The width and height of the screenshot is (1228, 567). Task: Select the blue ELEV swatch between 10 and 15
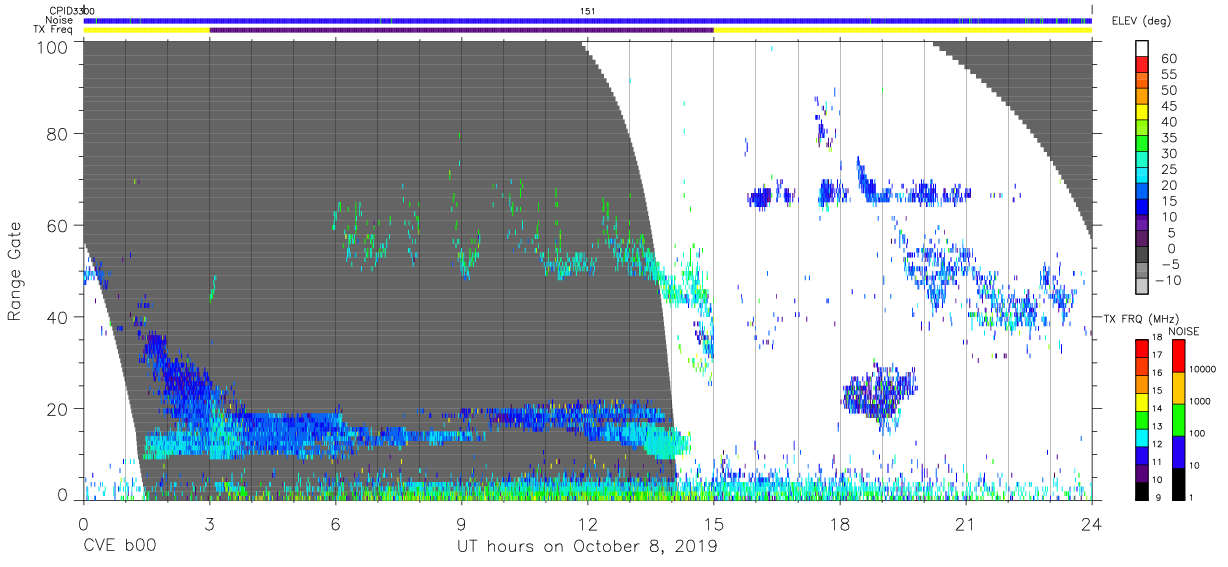pyautogui.click(x=1142, y=208)
